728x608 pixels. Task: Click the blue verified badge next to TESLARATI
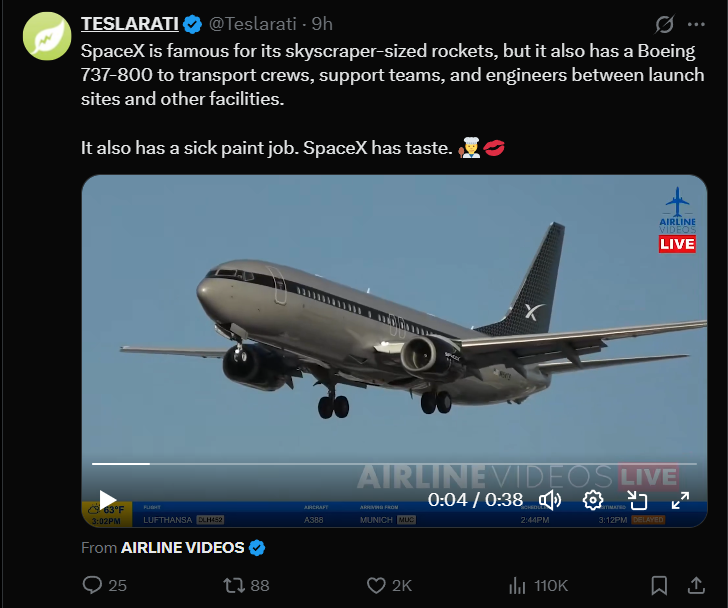[192, 24]
